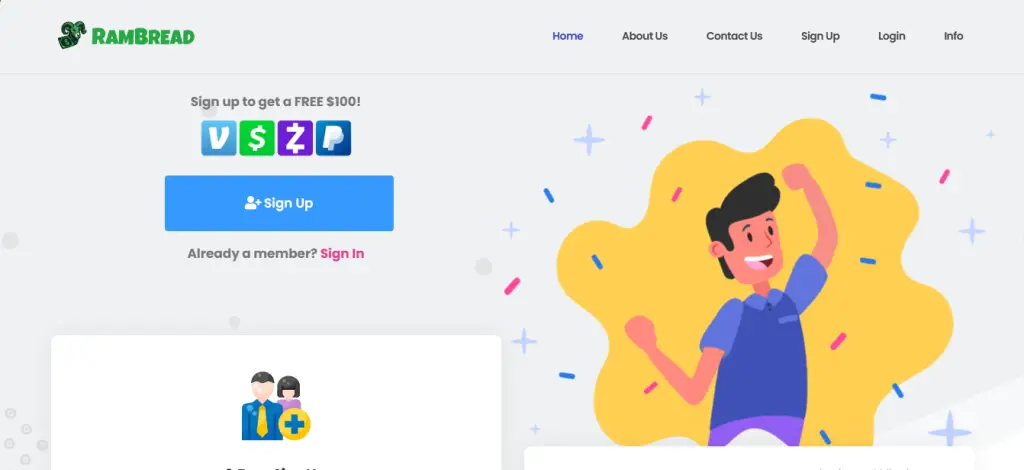Click the RamBread brand name text
Screen dimensions: 1024x470
point(143,37)
